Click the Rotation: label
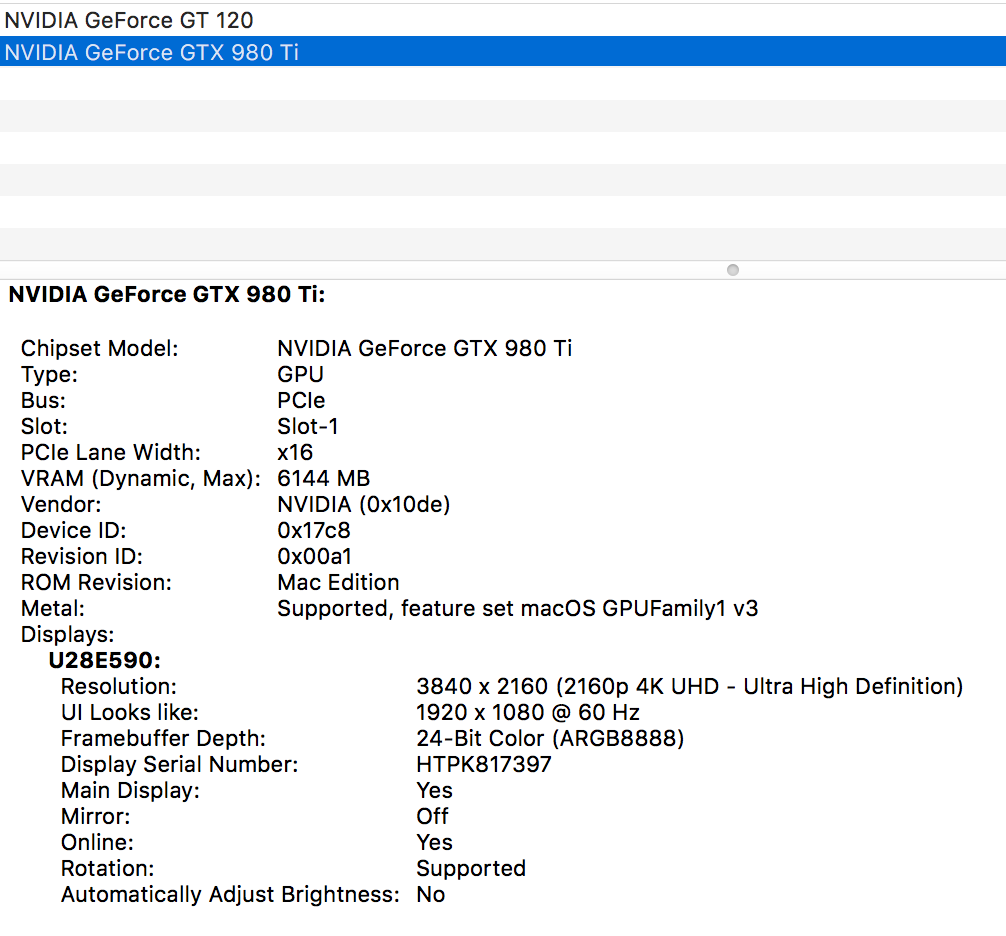This screenshot has width=1006, height=936. [108, 869]
